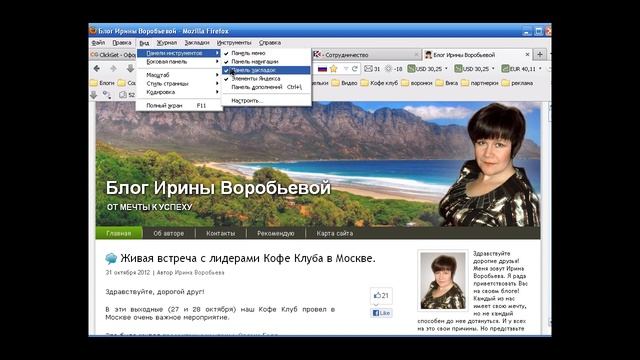Click the browser Back arrow button
Viewport: 640px width, 360px height.
pyautogui.click(x=97, y=69)
